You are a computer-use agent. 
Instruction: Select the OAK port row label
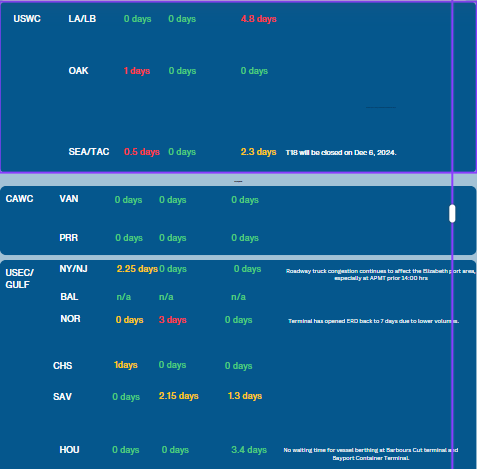[78, 71]
